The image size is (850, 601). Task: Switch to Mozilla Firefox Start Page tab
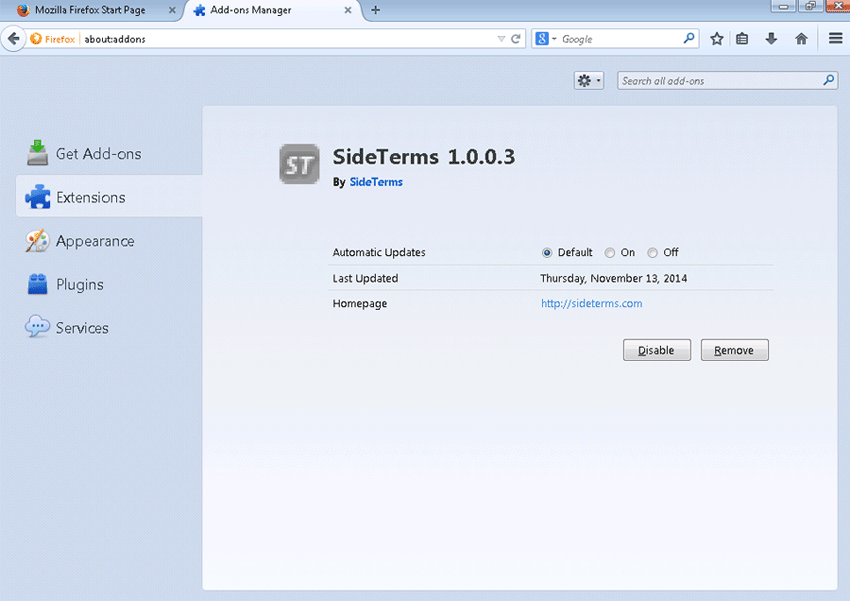pos(88,10)
